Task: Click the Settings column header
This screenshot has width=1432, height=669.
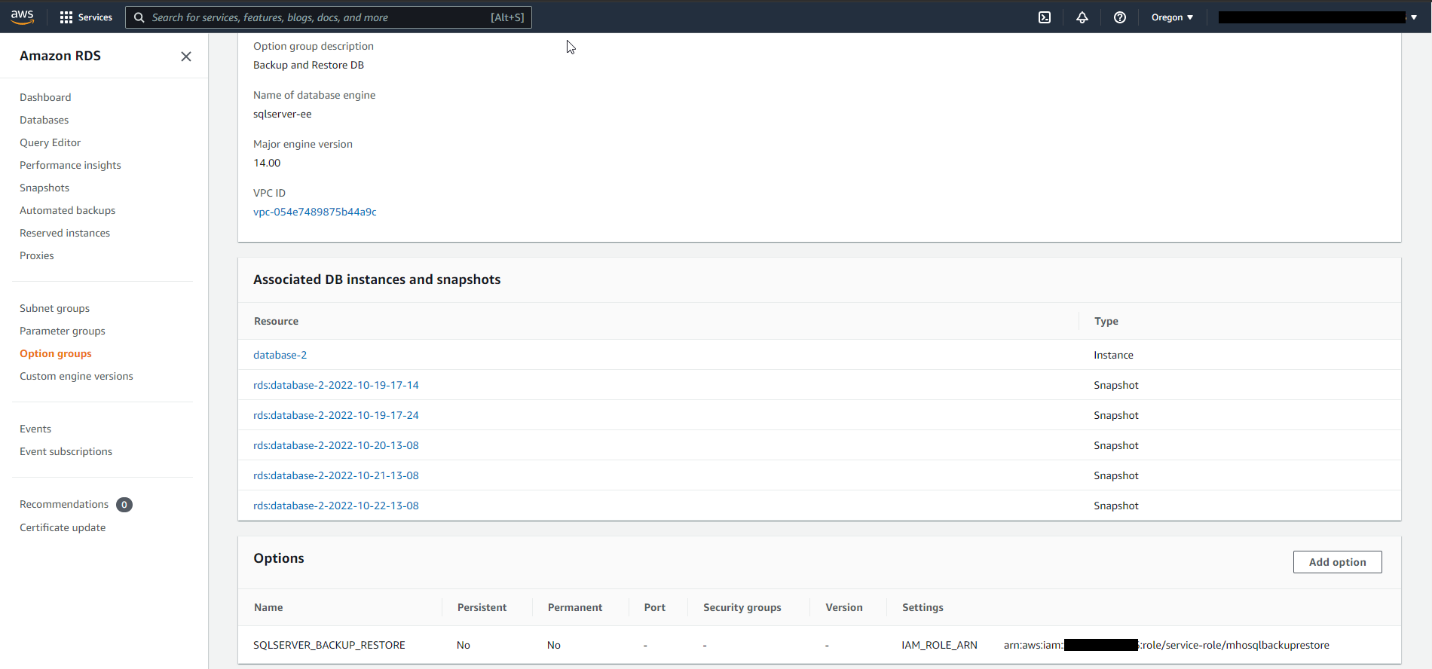Action: (922, 607)
